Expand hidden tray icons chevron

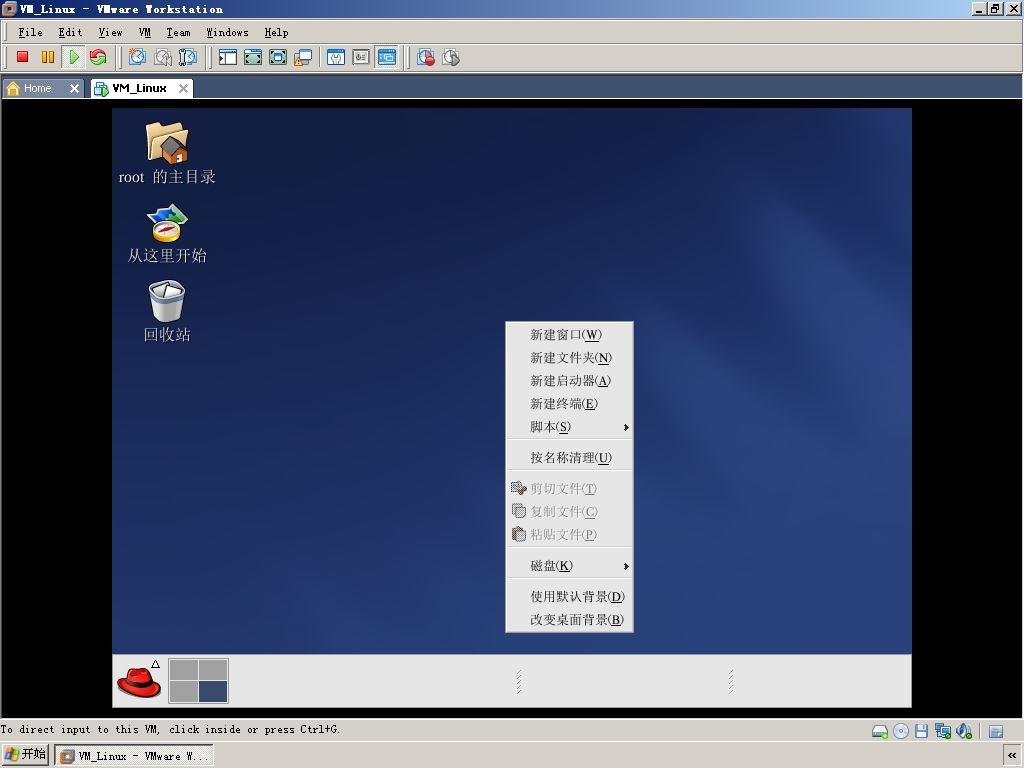(x=1012, y=756)
